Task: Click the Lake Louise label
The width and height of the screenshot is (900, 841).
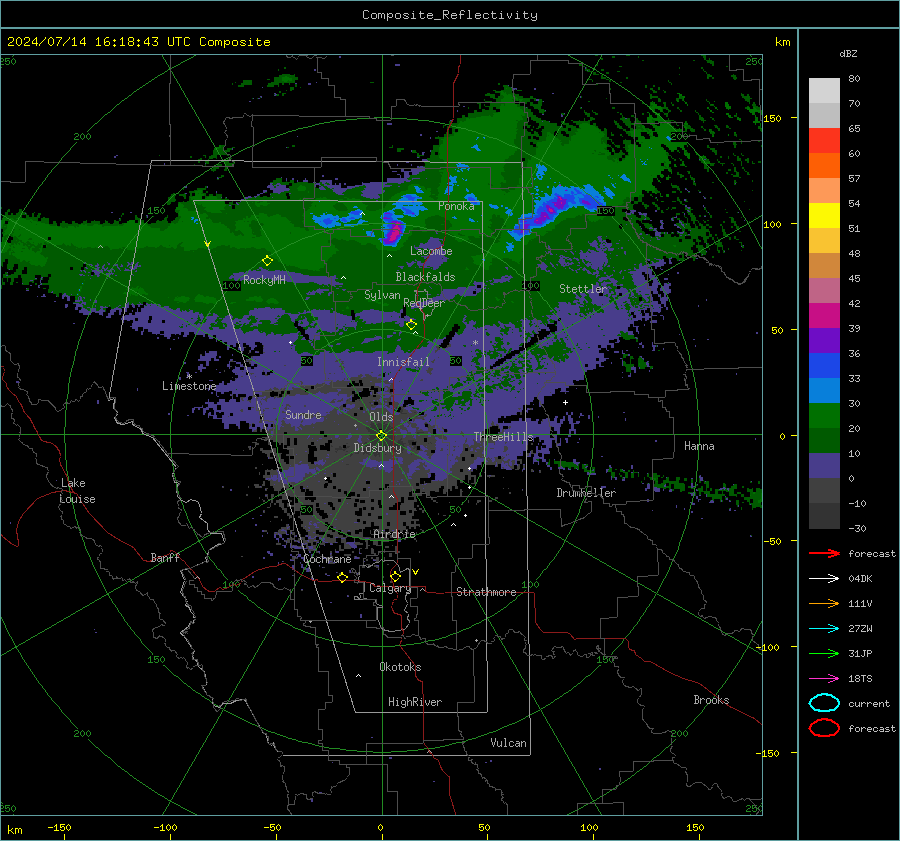Action: tap(77, 491)
